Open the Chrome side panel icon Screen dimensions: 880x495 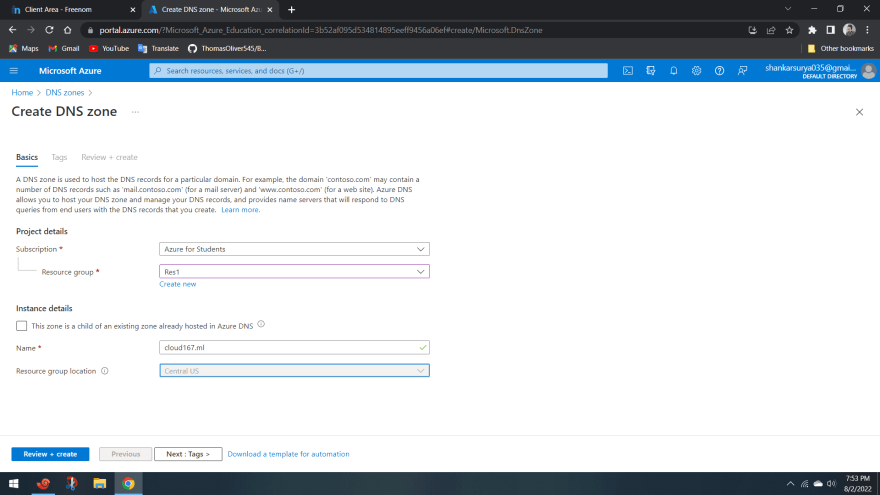tap(831, 30)
